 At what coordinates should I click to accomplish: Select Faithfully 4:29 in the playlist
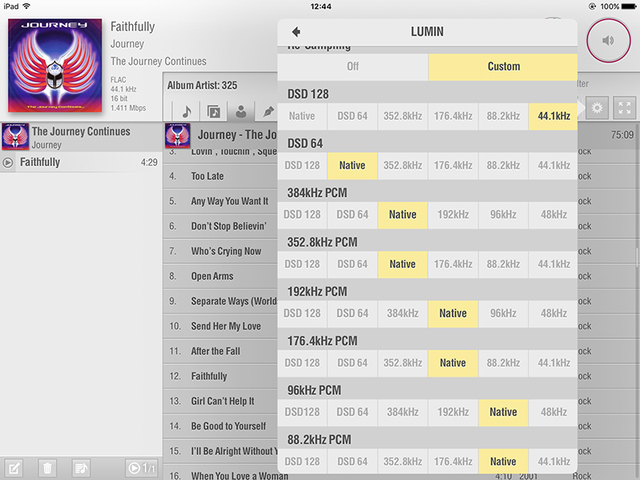tap(81, 162)
